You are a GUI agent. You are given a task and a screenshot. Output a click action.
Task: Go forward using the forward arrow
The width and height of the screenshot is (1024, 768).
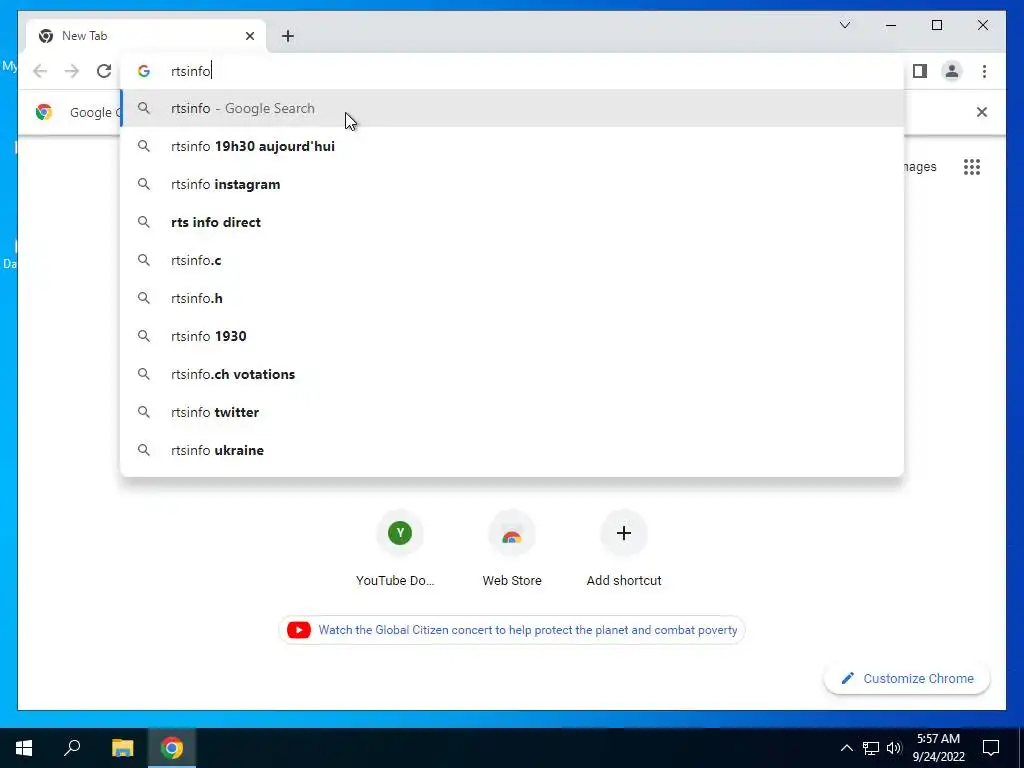(72, 71)
